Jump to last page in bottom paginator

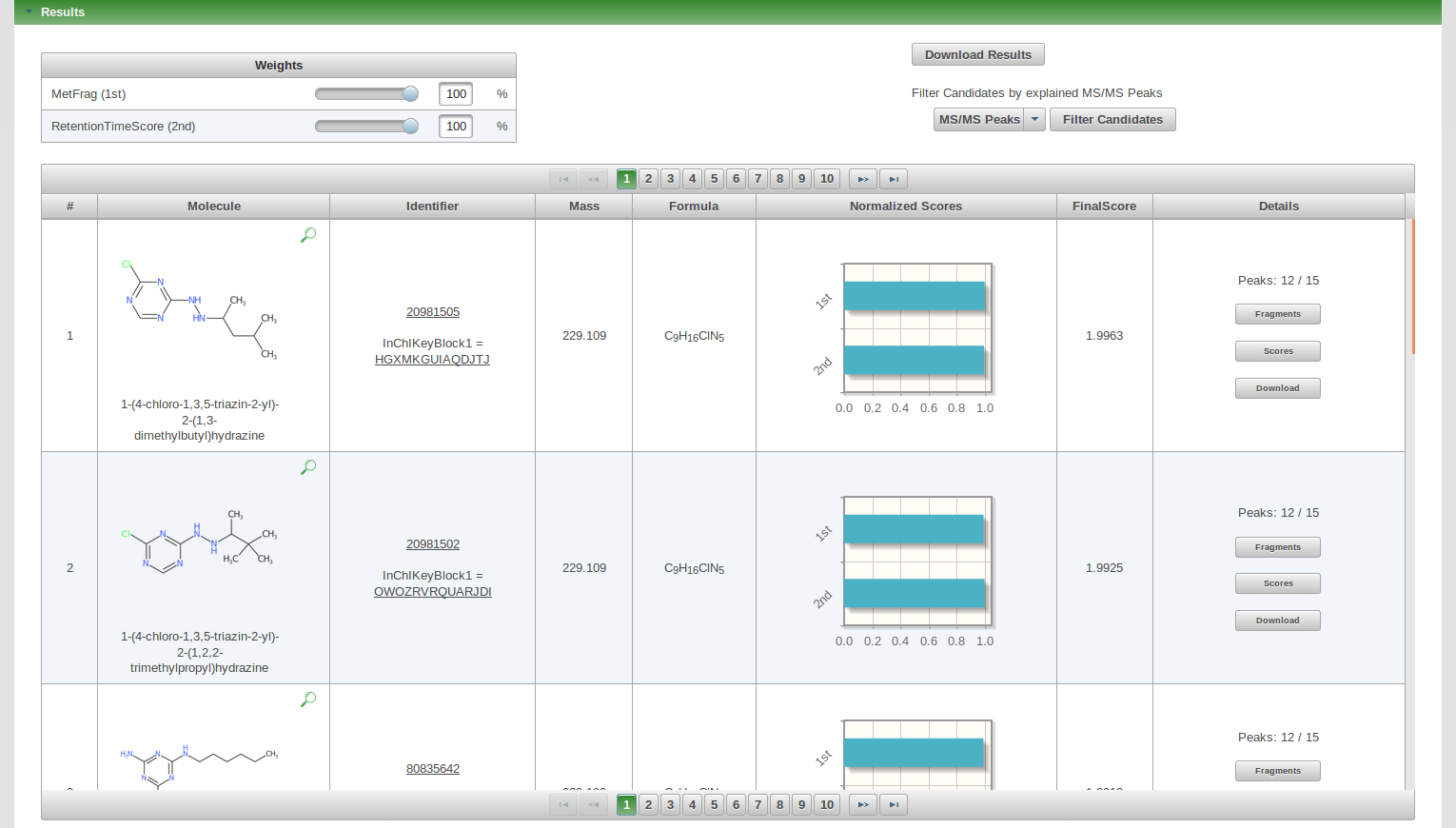pos(893,805)
